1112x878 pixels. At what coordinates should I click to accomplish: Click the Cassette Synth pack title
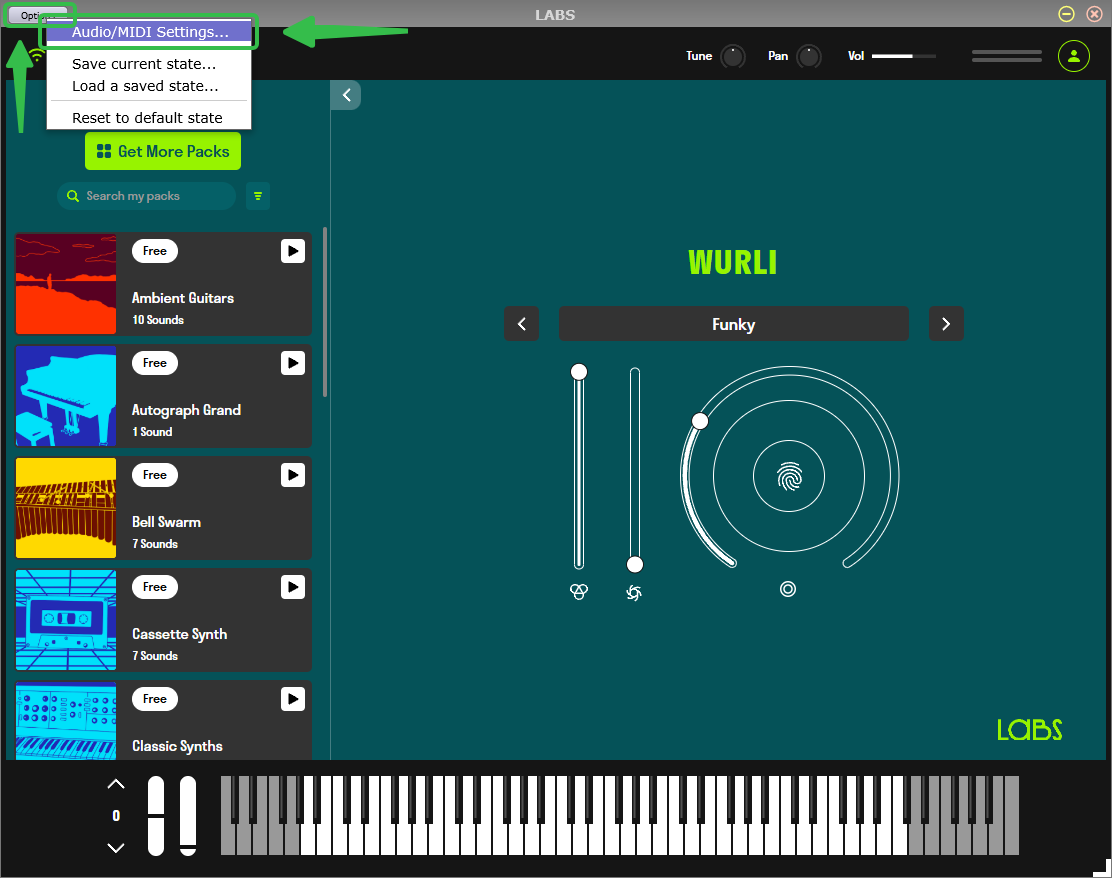coord(179,635)
